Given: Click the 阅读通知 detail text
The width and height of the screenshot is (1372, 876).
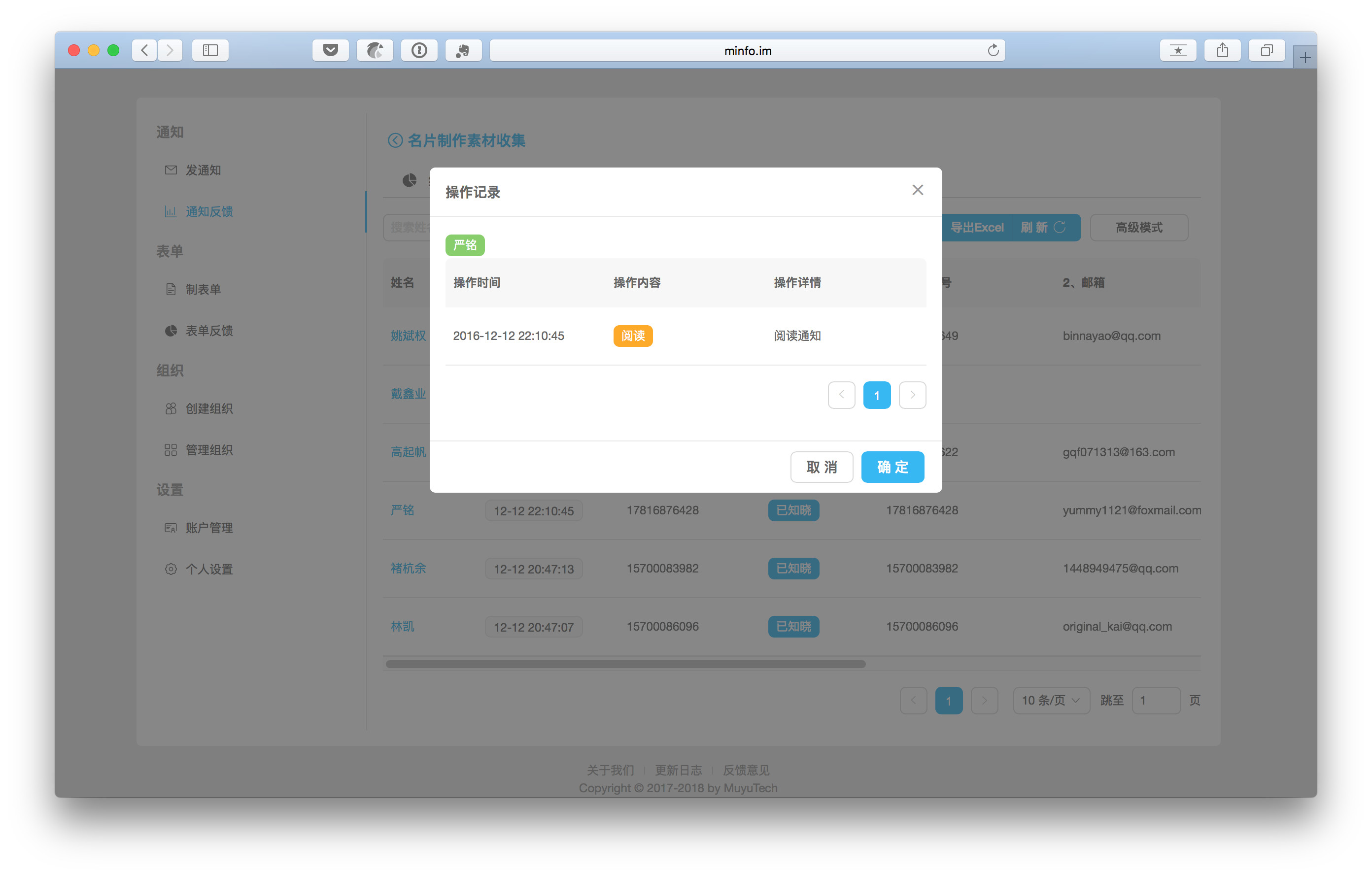Looking at the screenshot, I should coord(797,336).
